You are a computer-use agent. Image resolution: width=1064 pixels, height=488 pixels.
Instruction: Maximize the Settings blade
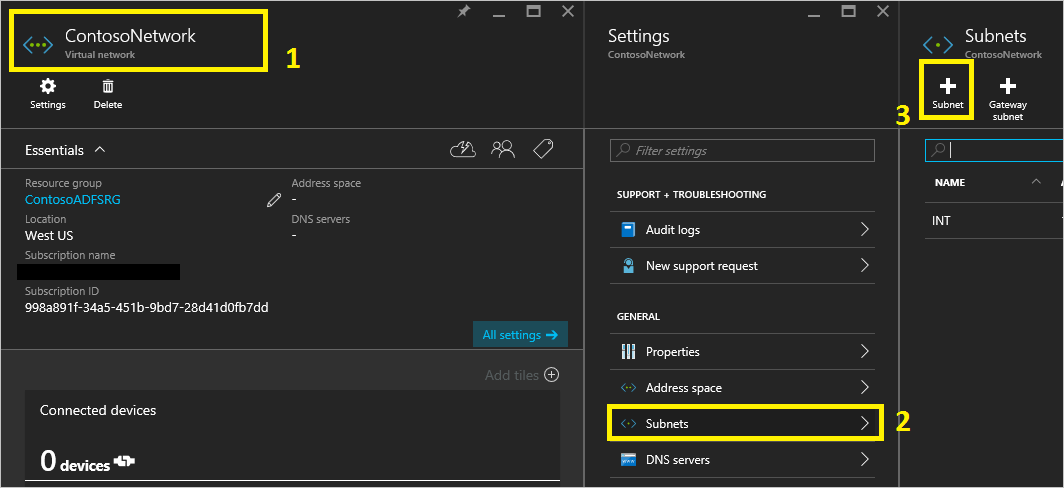(849, 11)
